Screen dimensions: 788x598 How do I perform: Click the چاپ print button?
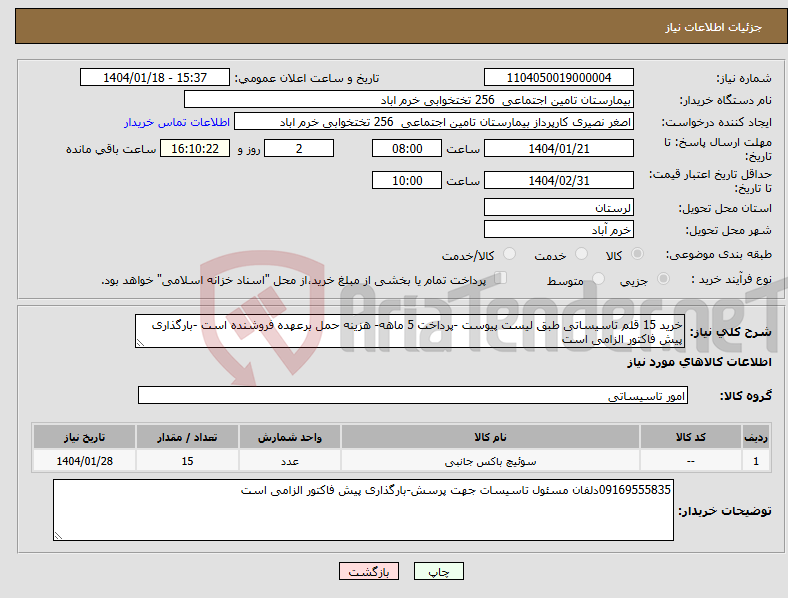click(x=439, y=571)
